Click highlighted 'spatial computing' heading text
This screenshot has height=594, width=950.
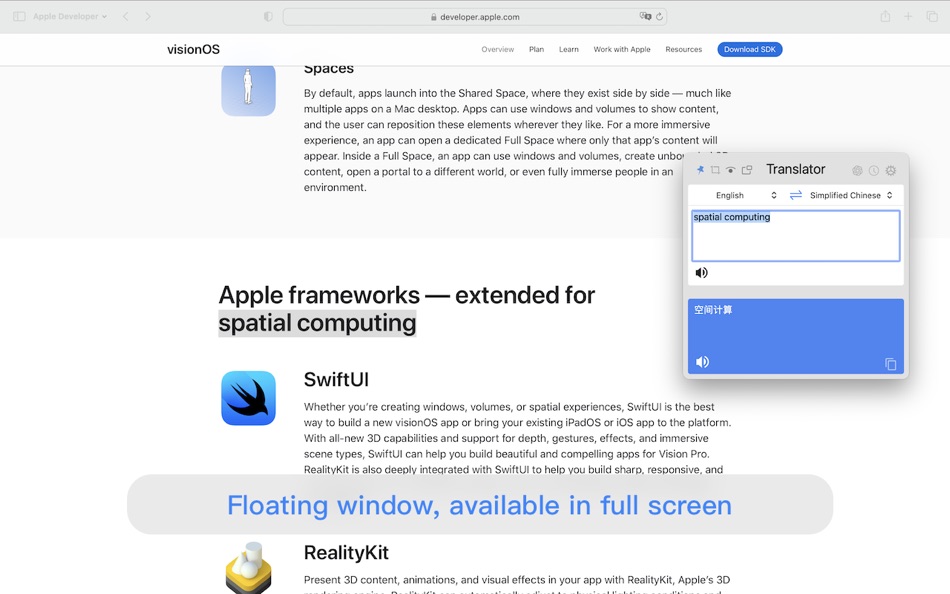click(x=317, y=323)
